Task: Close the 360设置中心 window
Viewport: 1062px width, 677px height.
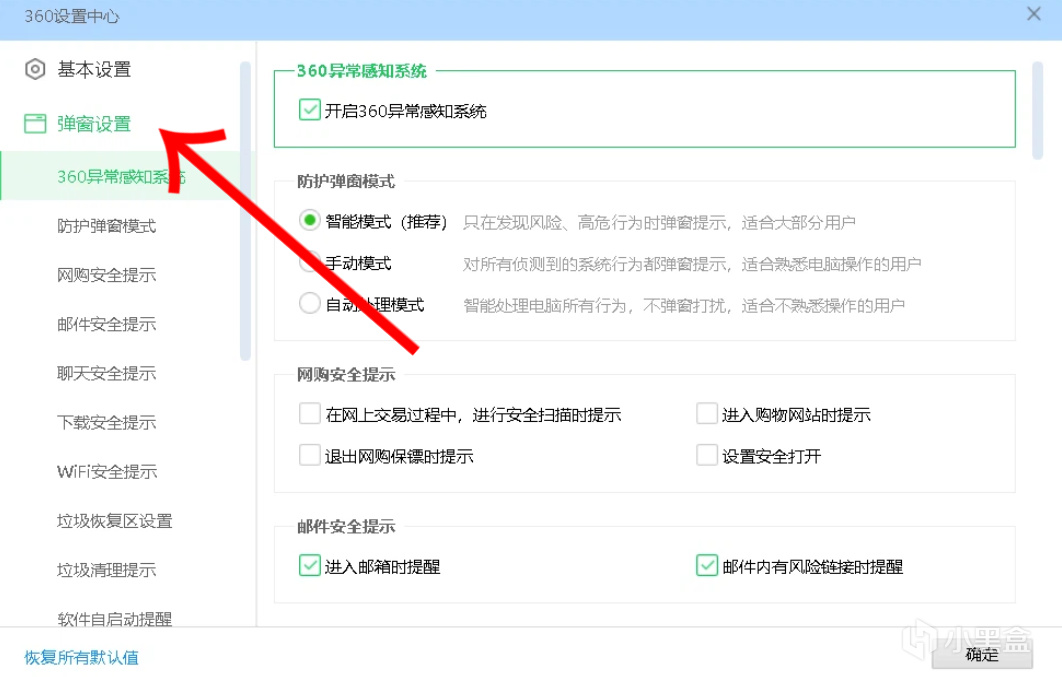Action: pyautogui.click(x=1034, y=14)
